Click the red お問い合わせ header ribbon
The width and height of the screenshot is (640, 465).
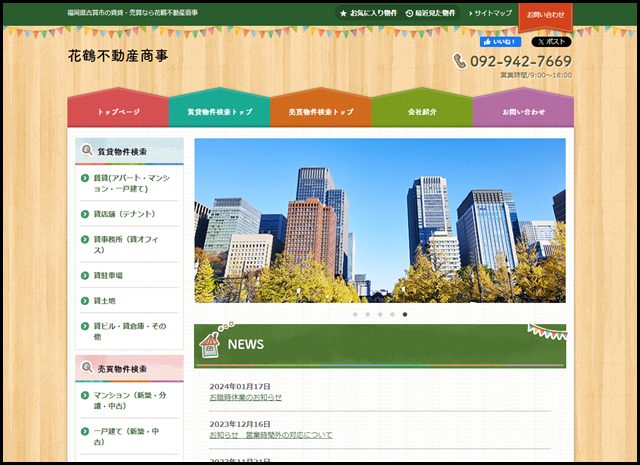point(545,16)
